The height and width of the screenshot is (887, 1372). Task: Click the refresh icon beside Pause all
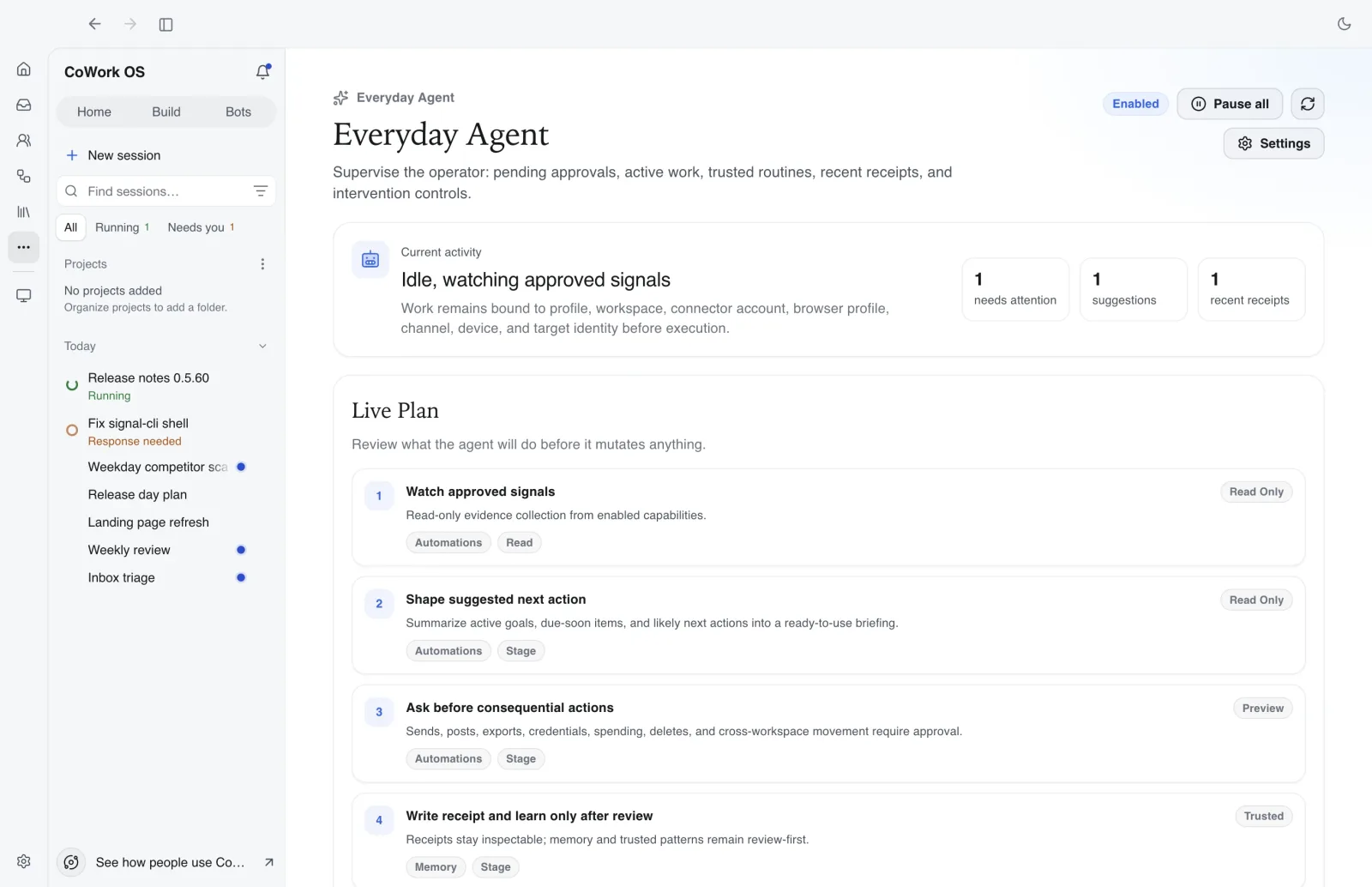(1307, 104)
